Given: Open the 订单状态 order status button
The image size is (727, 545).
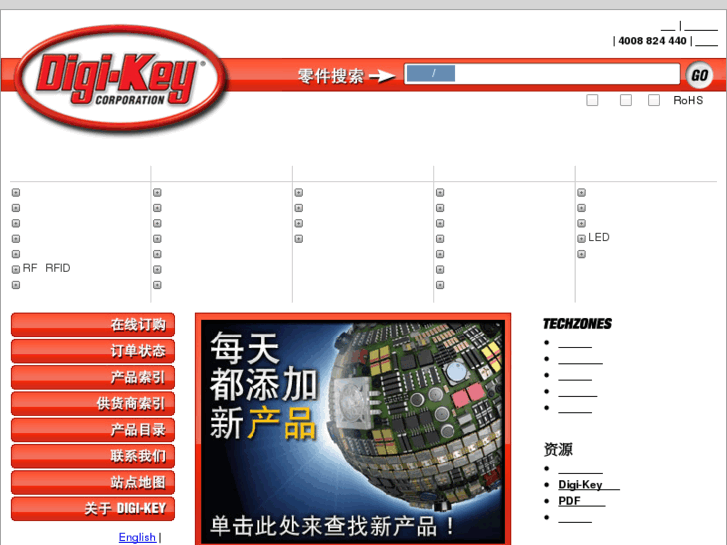Looking at the screenshot, I should pyautogui.click(x=93, y=351).
